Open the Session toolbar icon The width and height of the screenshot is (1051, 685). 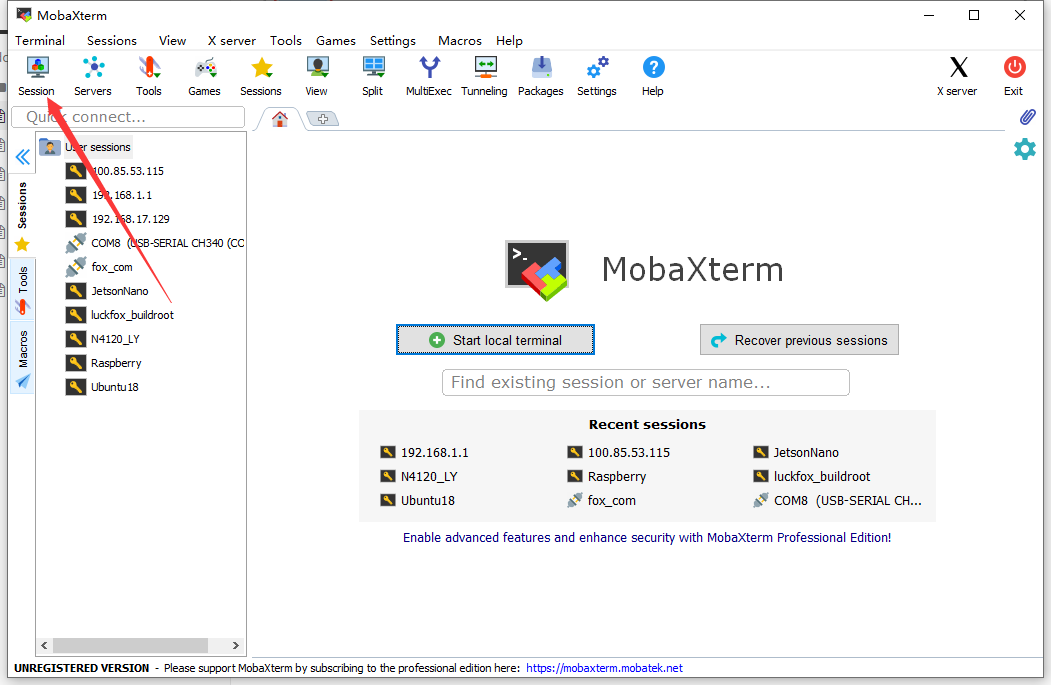click(36, 76)
